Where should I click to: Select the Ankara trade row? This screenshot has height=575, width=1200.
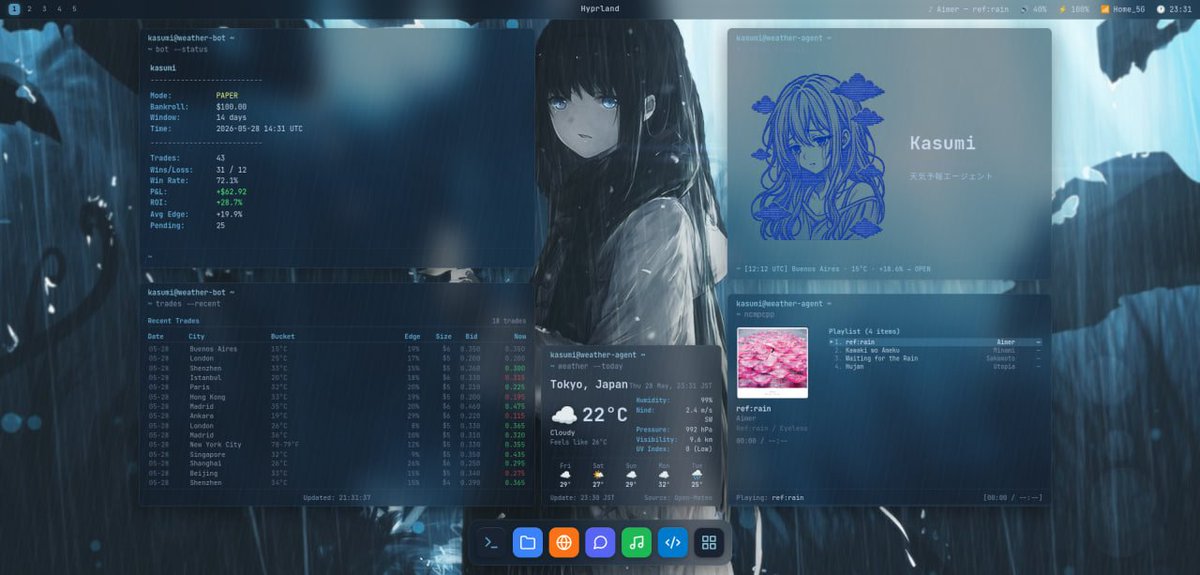tap(337, 416)
